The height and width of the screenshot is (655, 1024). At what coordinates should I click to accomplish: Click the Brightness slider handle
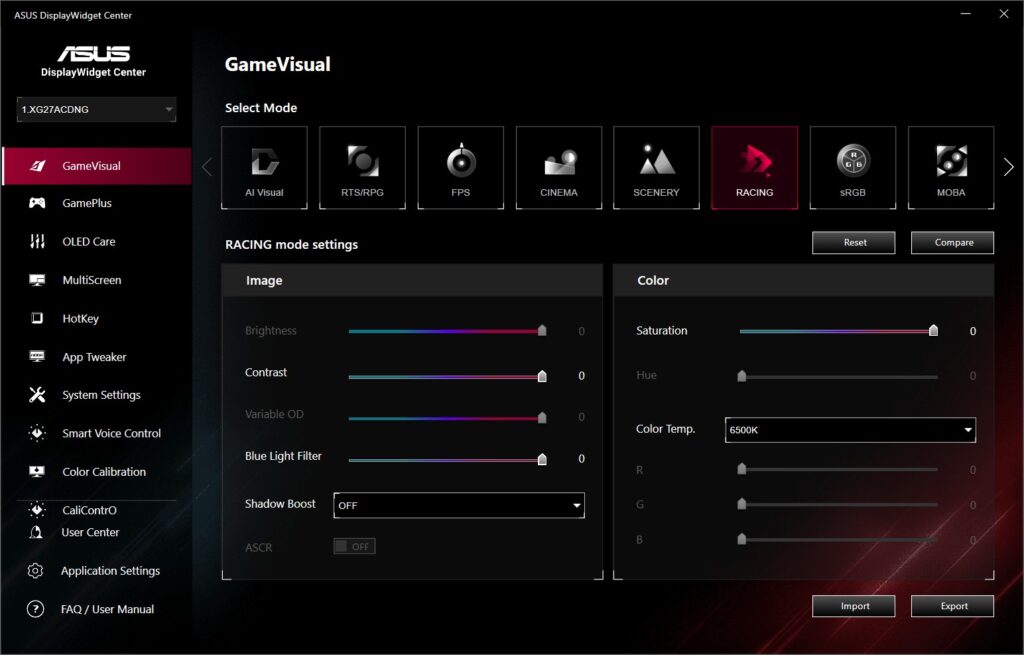[x=542, y=330]
